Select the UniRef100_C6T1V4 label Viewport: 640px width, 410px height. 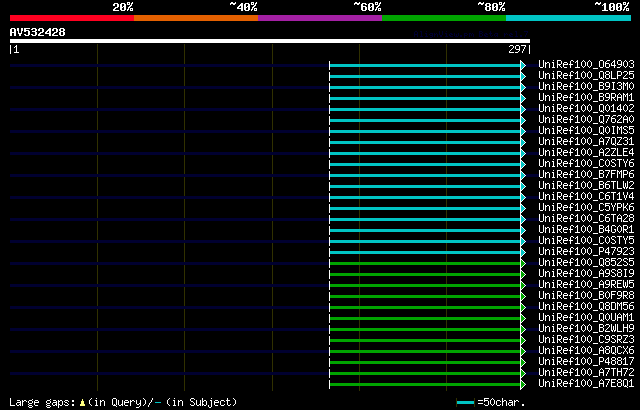(587, 197)
